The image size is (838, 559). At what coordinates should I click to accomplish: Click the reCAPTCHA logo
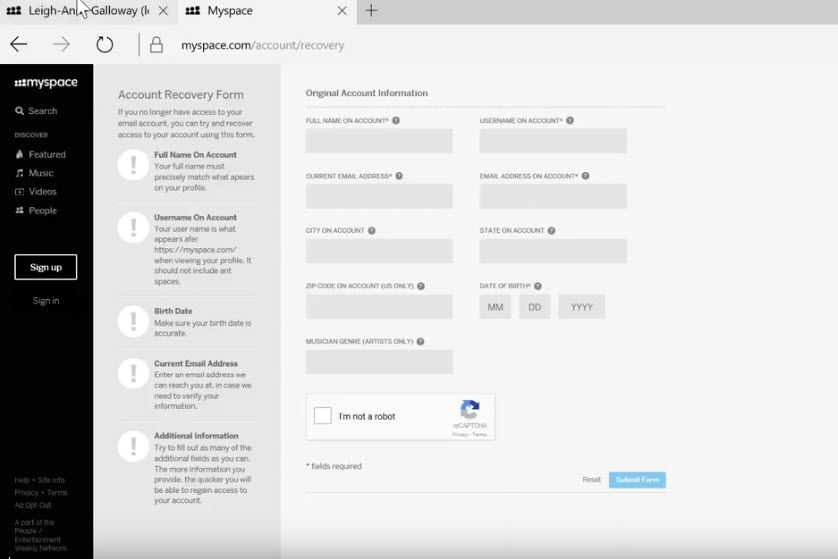click(x=470, y=409)
